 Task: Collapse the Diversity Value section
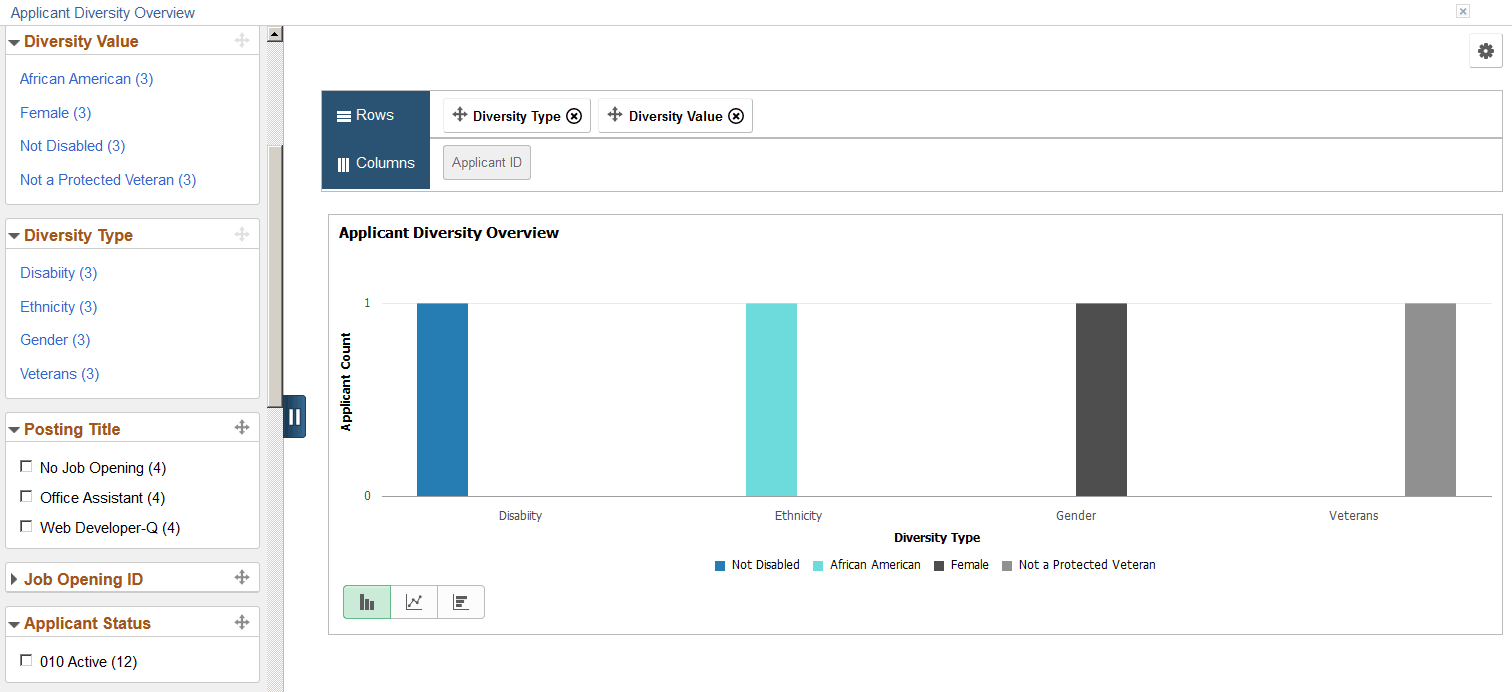click(13, 41)
